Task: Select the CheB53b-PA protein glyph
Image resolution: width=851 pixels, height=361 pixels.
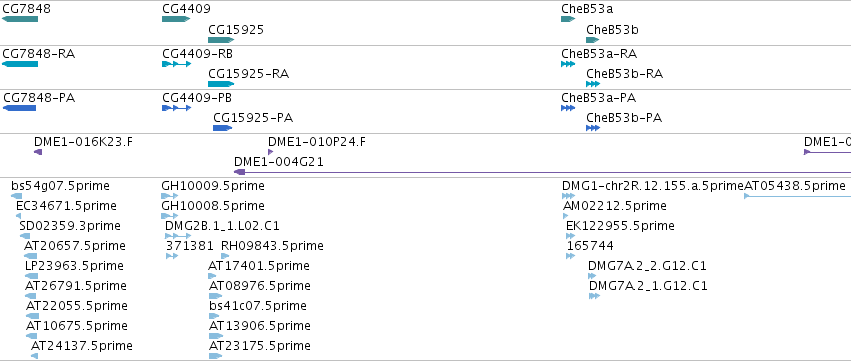Action: coord(593,128)
